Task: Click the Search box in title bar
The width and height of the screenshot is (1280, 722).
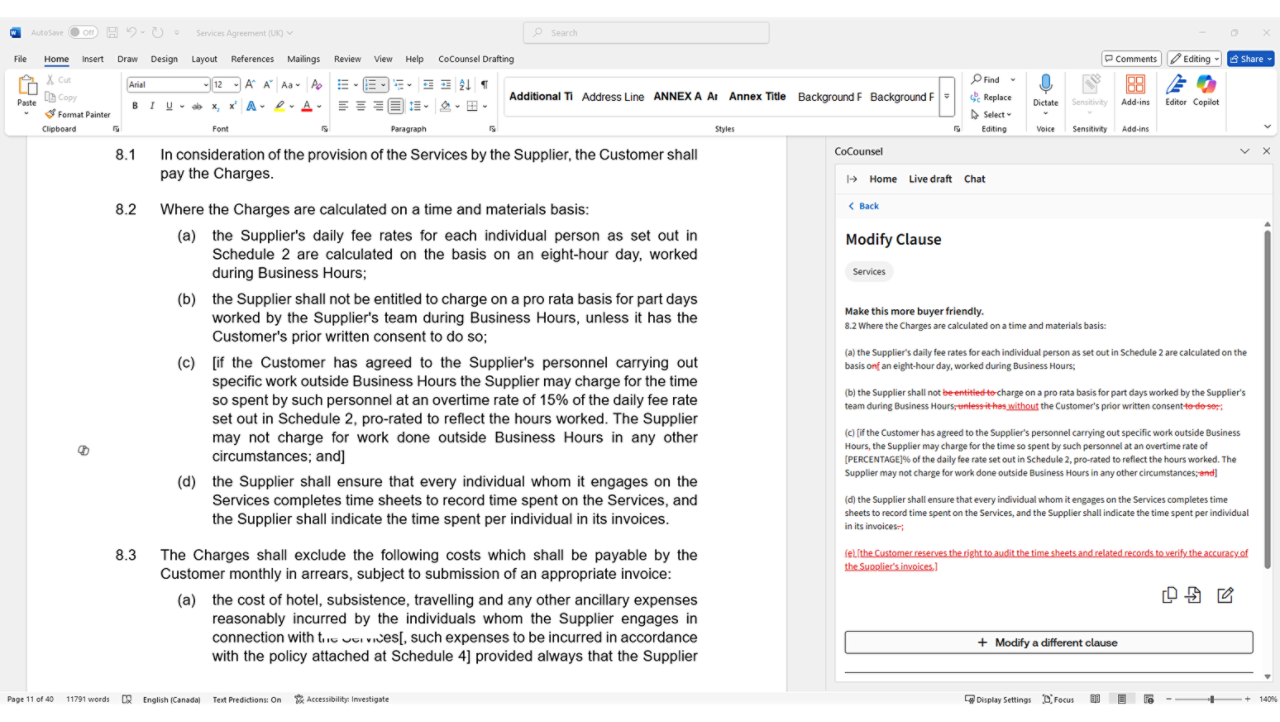Action: click(646, 33)
